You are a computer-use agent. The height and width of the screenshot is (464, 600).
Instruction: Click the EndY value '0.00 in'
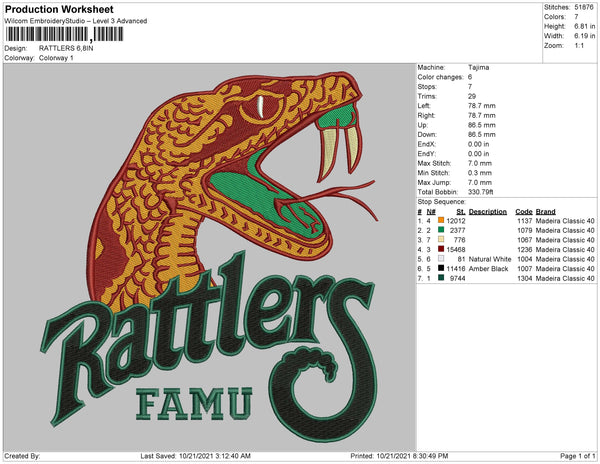[478, 154]
